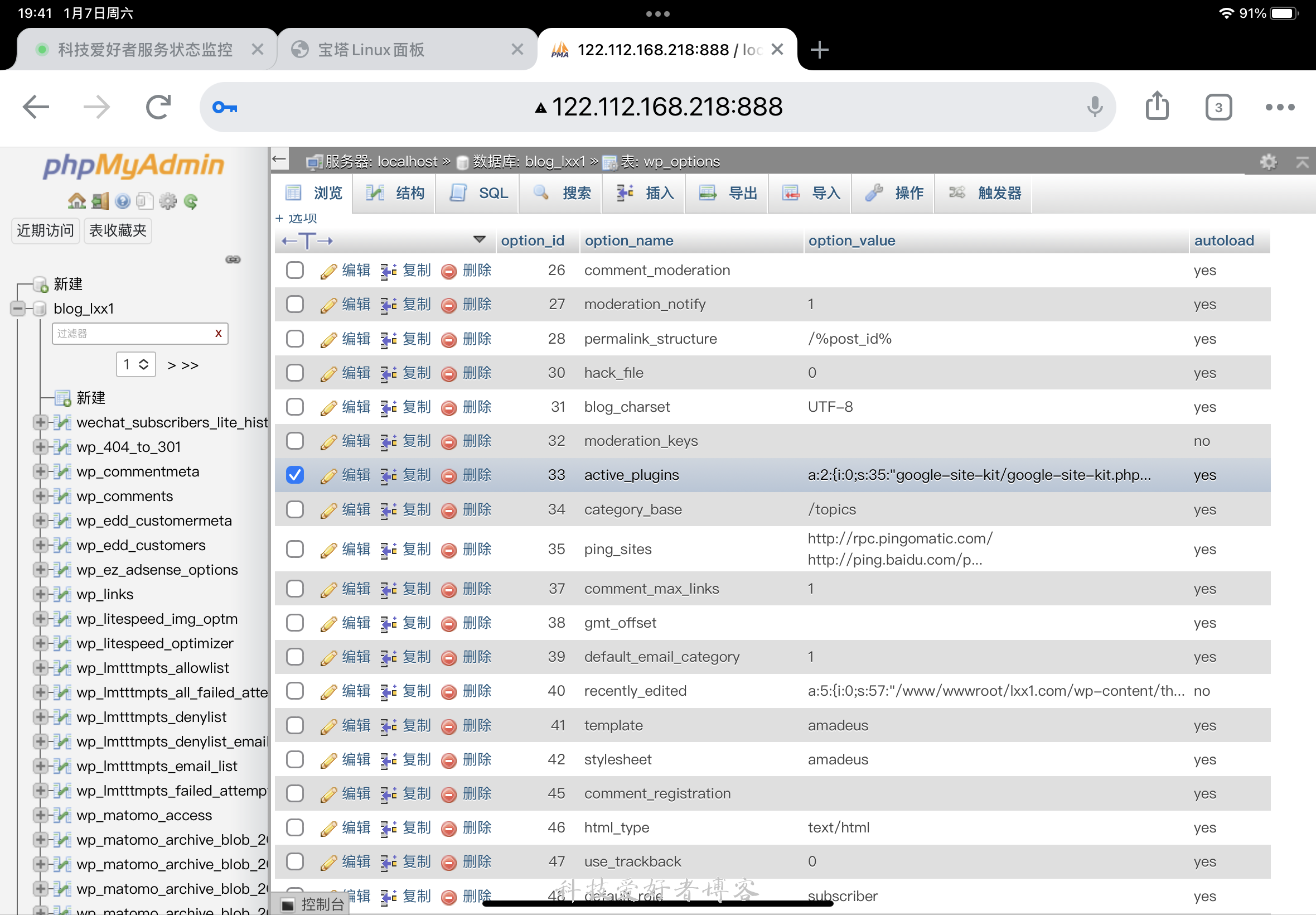Tap the browser reload icon
The image size is (1316, 915).
tap(158, 107)
